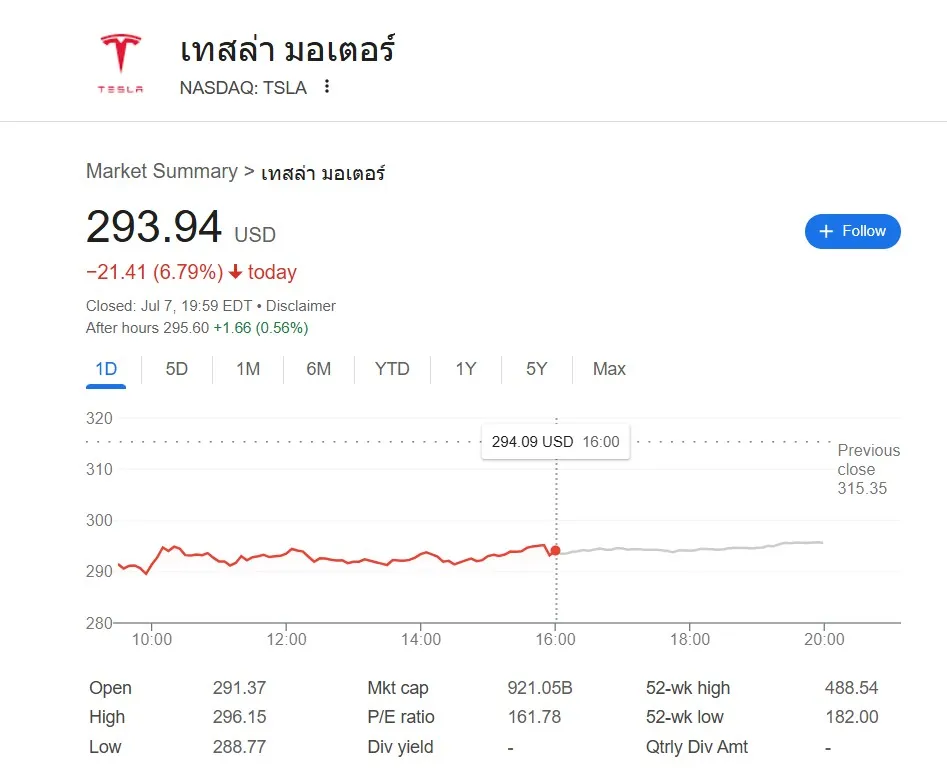This screenshot has width=947, height=771.
Task: Switch to the 1M chart range
Action: [x=247, y=369]
